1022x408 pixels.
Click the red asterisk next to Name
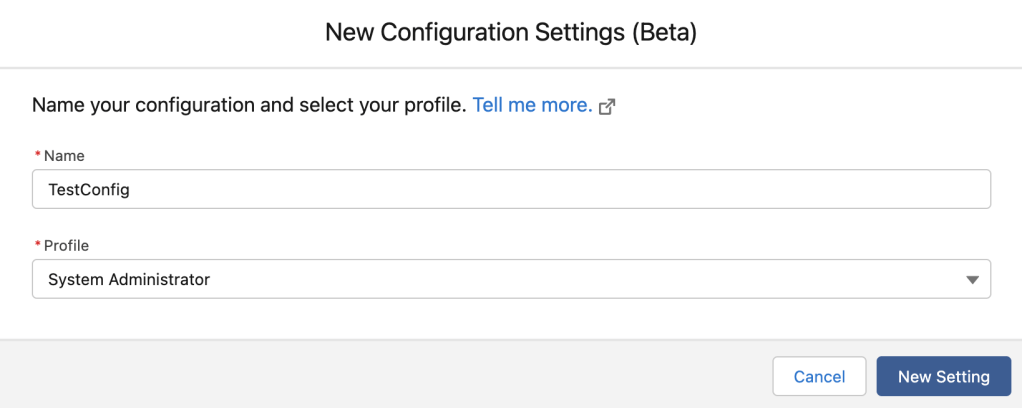38,156
